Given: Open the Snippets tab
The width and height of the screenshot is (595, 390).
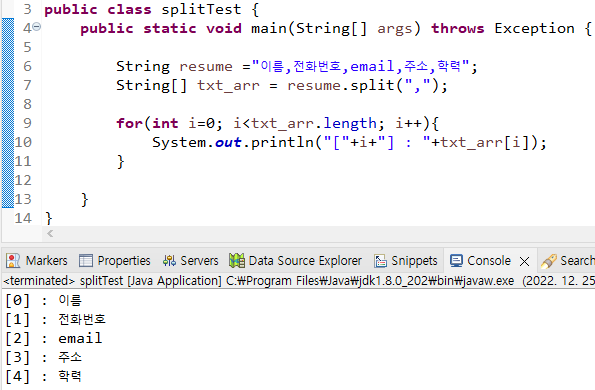Looking at the screenshot, I should click(x=406, y=261).
